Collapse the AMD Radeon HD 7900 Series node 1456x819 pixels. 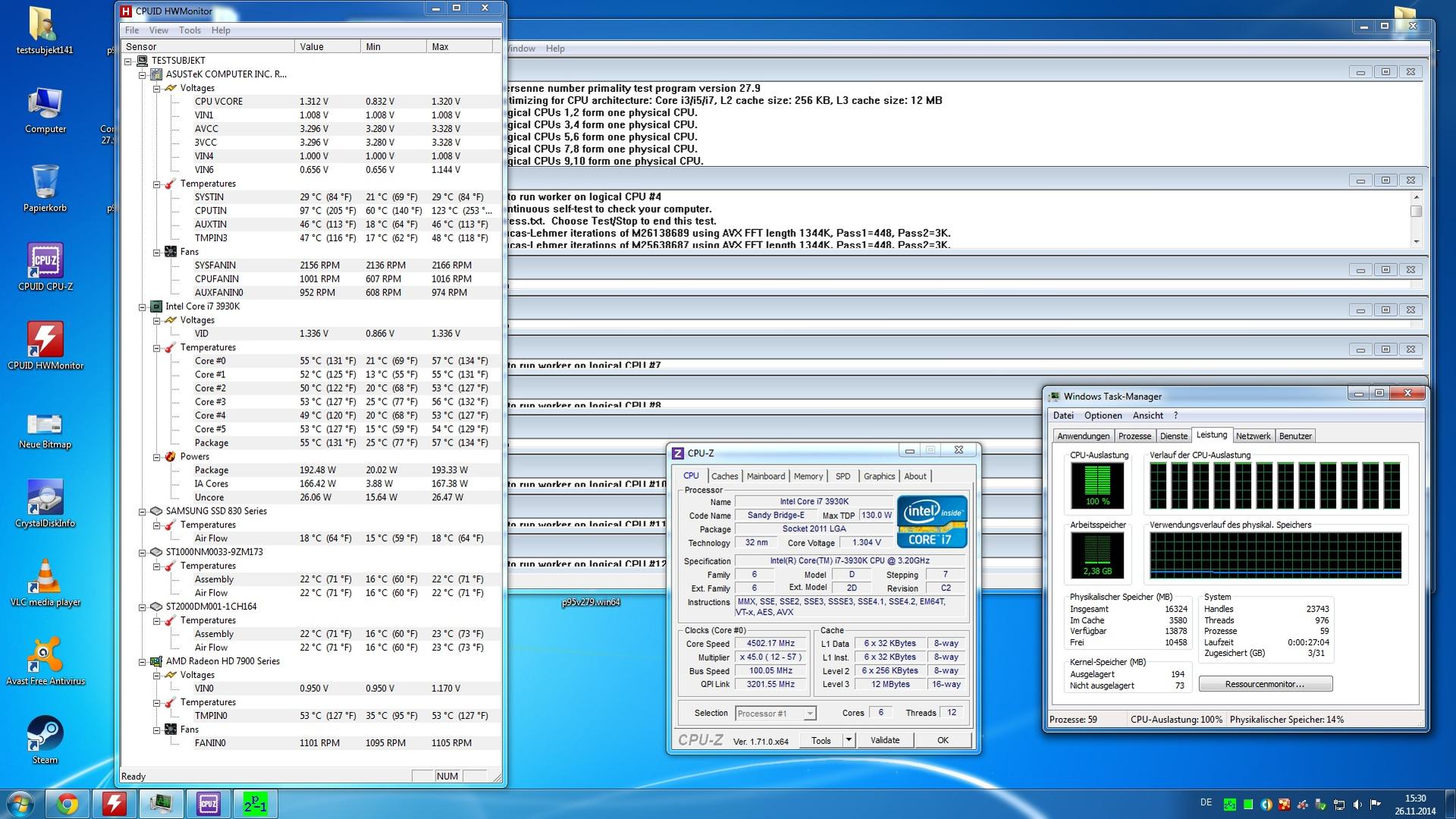(x=142, y=663)
